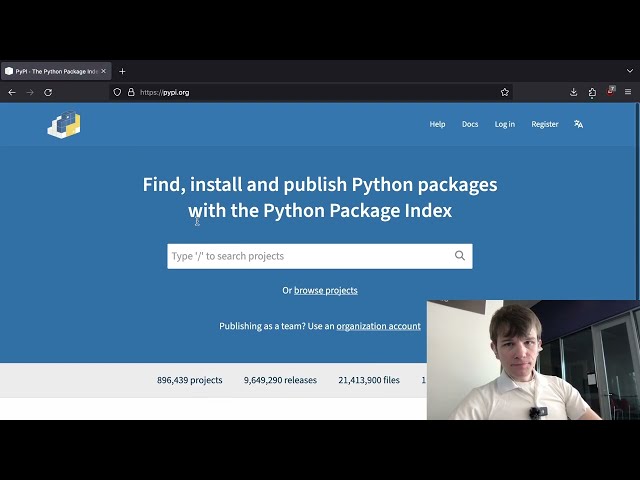
Task: Click the address bar showing pypi.org
Action: (310, 92)
